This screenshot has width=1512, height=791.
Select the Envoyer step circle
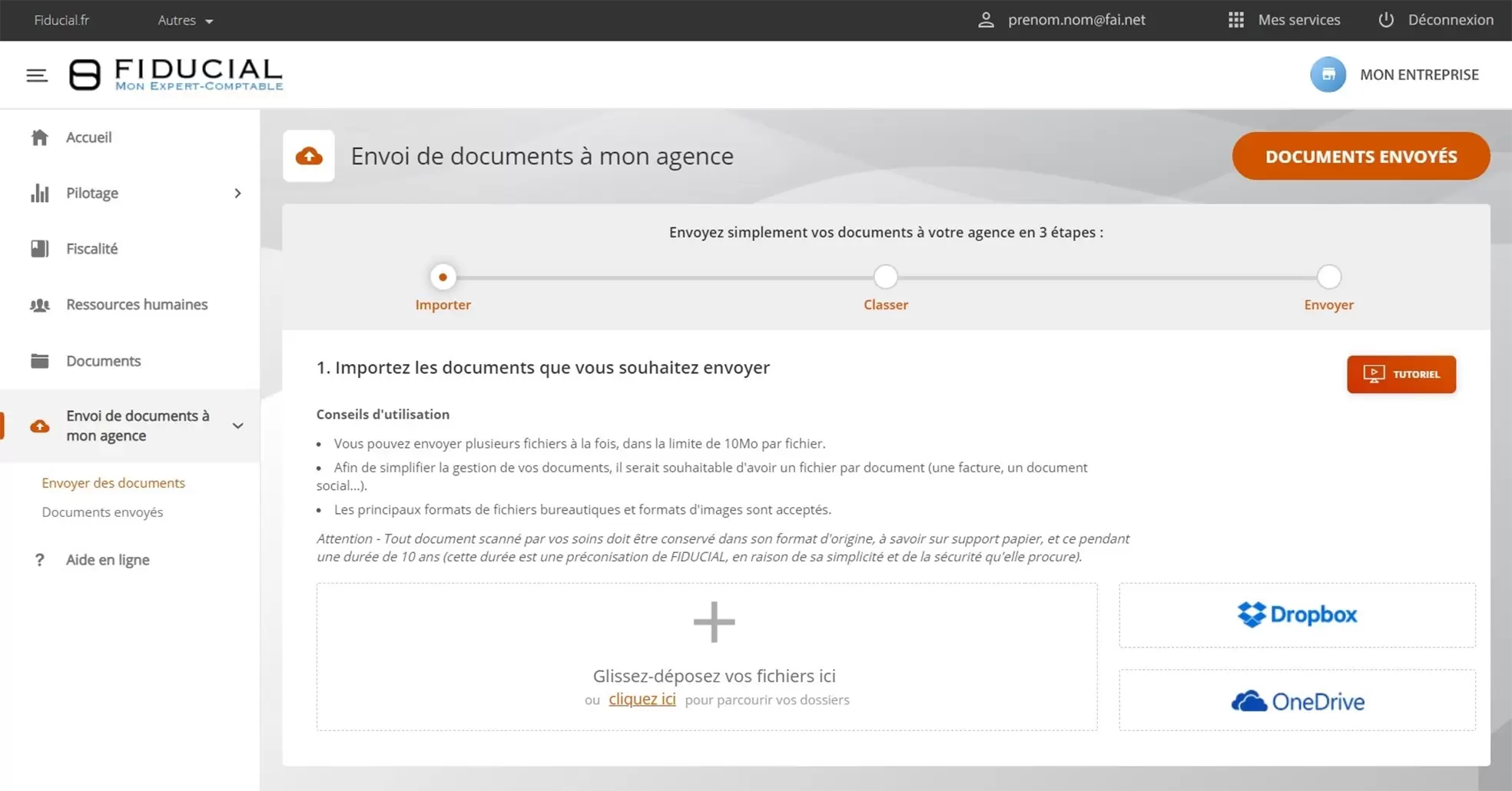(x=1328, y=277)
